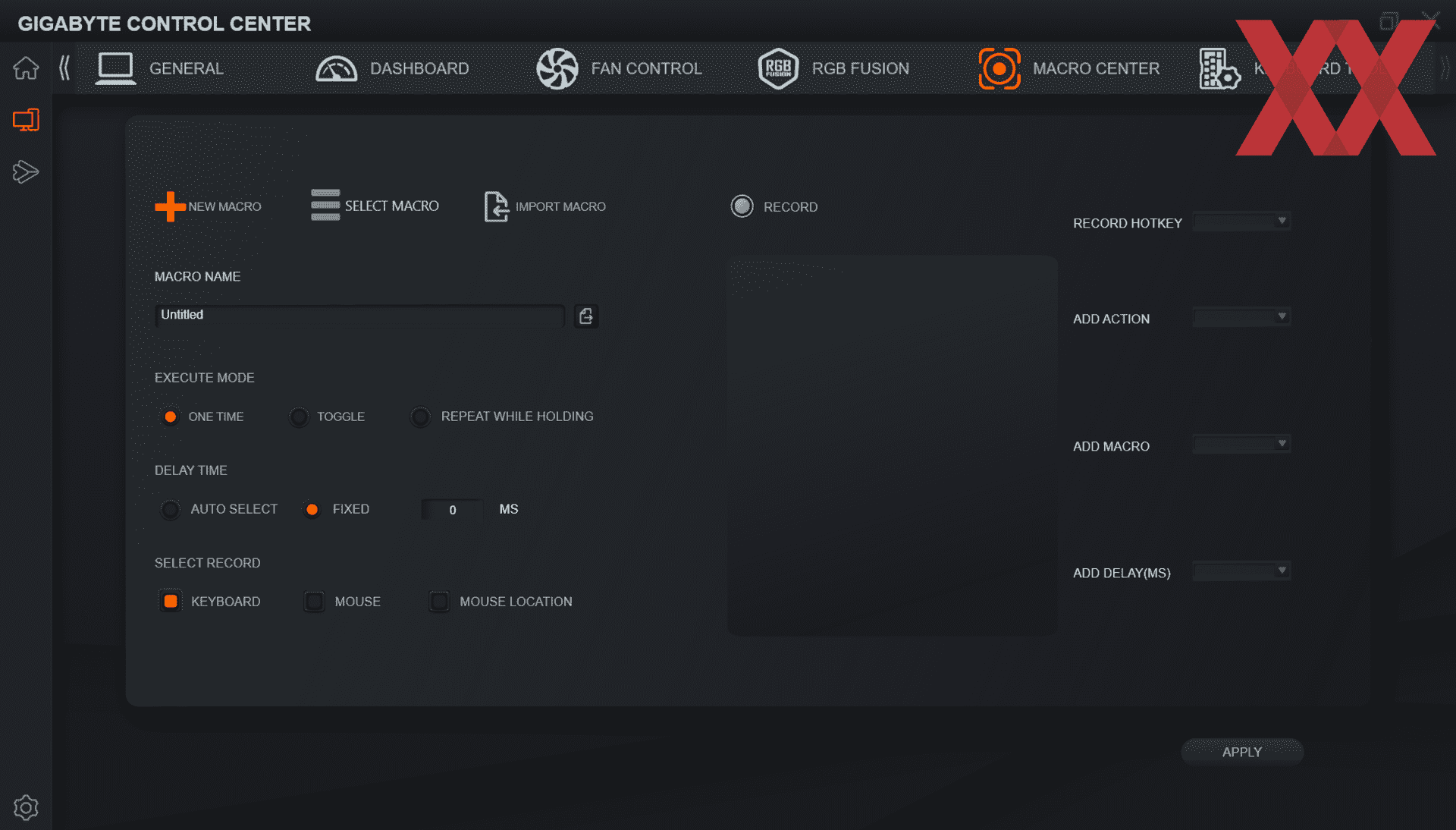This screenshot has width=1456, height=830.
Task: Open the ADD DELAY(MS) dropdown
Action: 1241,571
